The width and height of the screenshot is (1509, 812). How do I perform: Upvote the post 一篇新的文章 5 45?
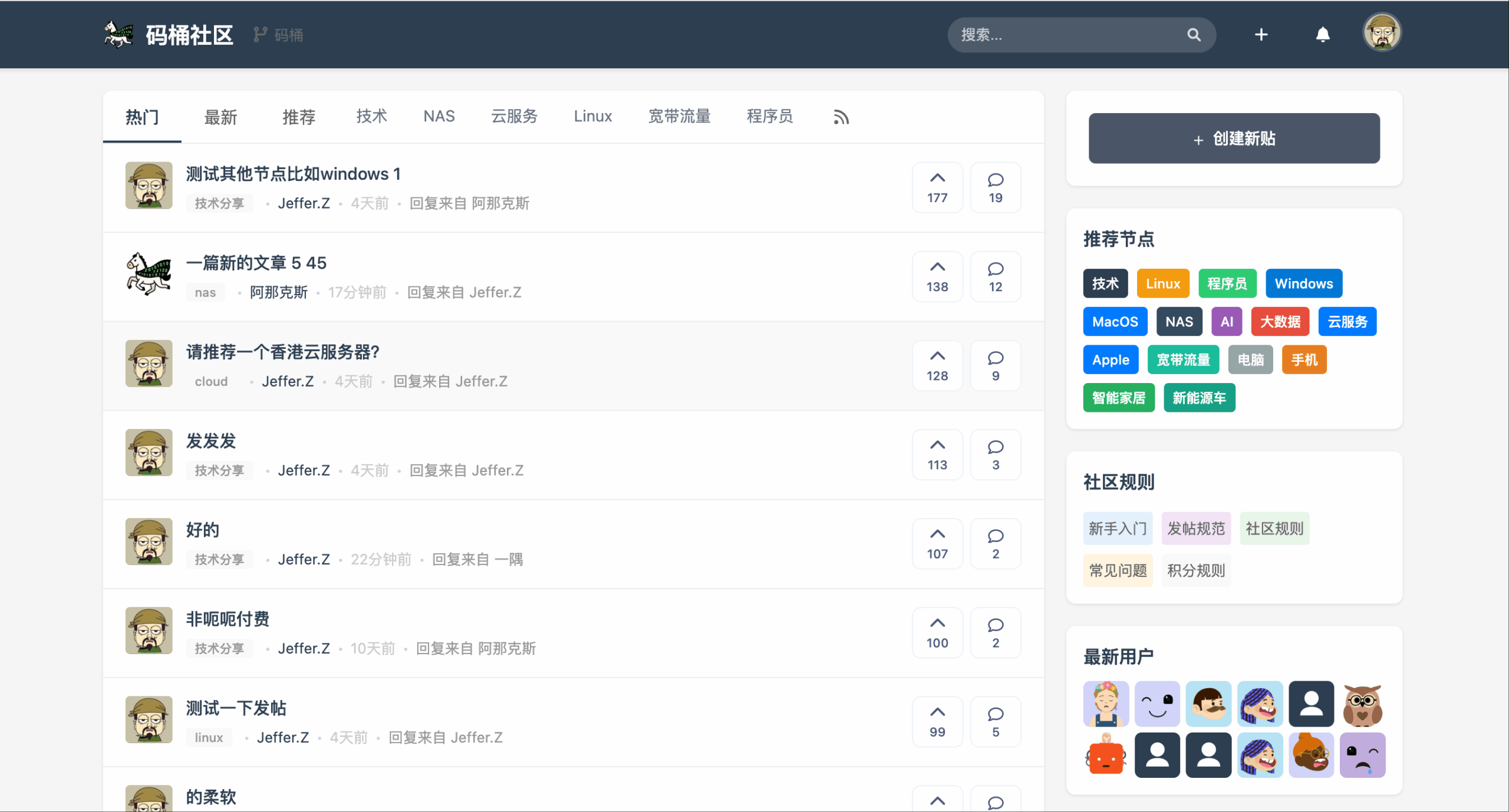pos(937,276)
